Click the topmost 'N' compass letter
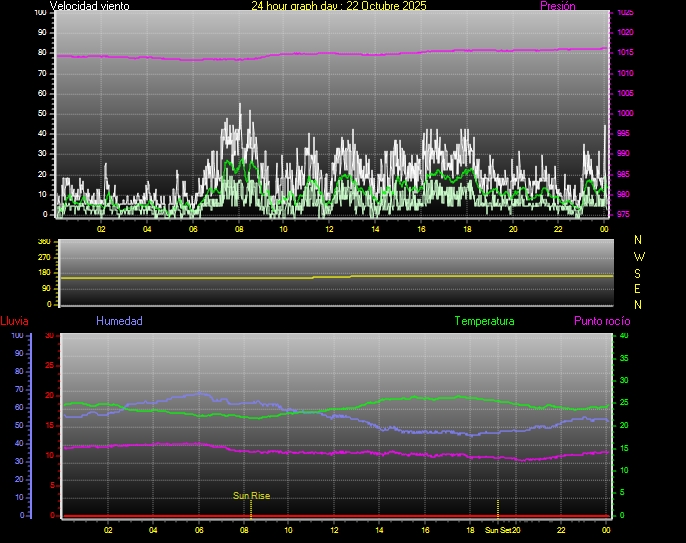686x543 pixels. click(639, 240)
